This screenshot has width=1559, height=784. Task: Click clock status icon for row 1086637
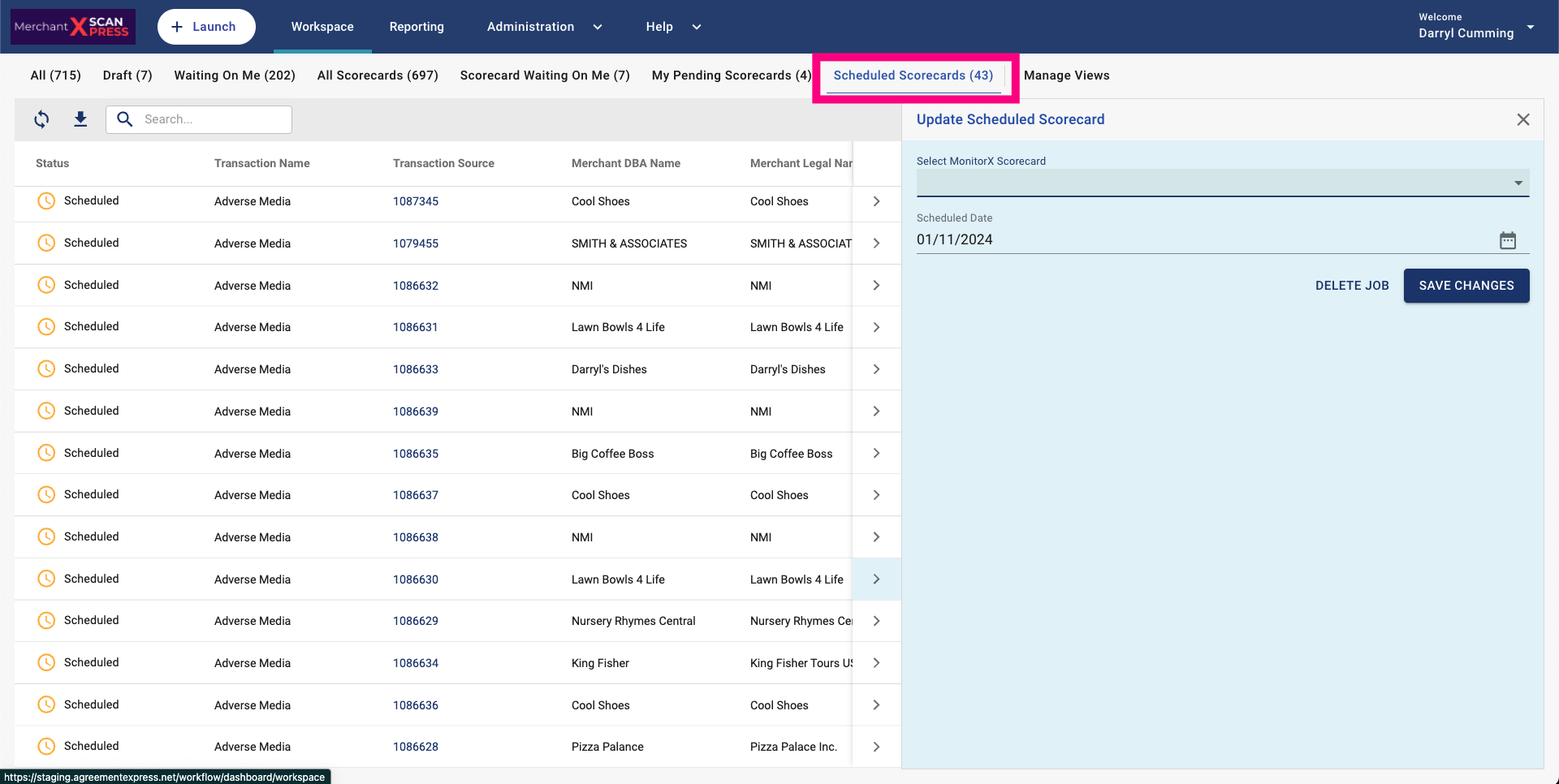47,494
